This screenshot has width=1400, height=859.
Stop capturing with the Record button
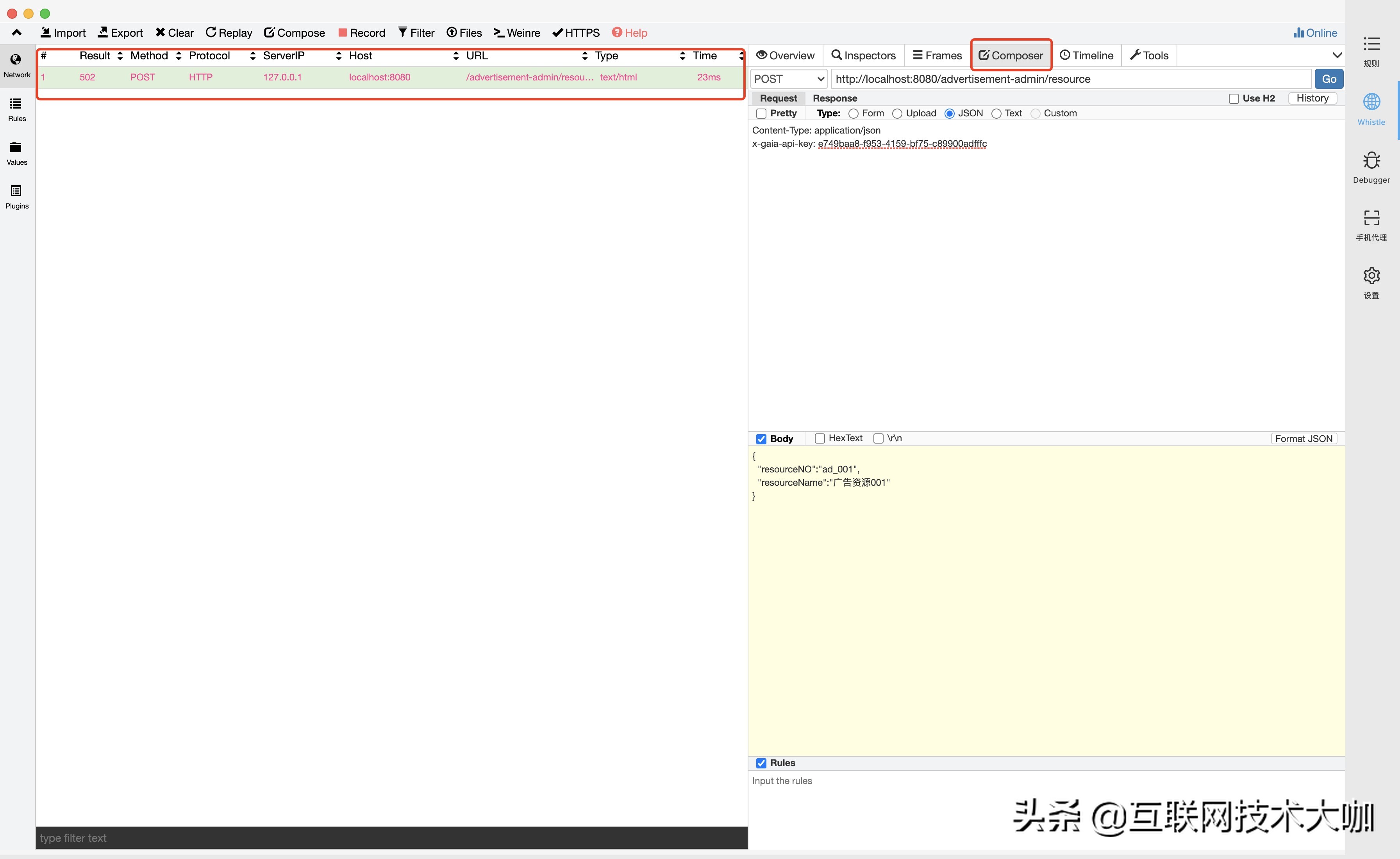coord(361,33)
